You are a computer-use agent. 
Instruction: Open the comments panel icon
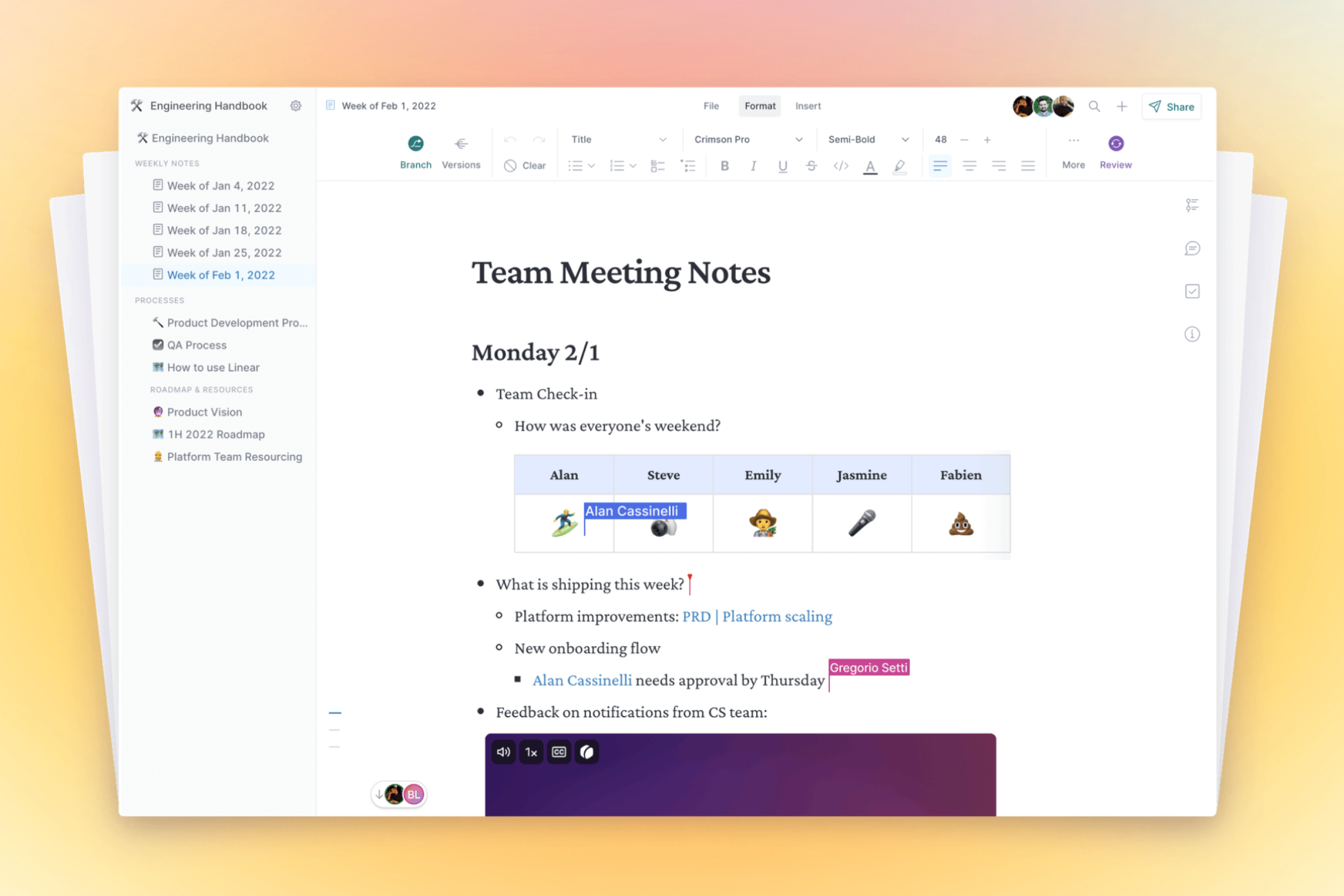click(x=1192, y=249)
